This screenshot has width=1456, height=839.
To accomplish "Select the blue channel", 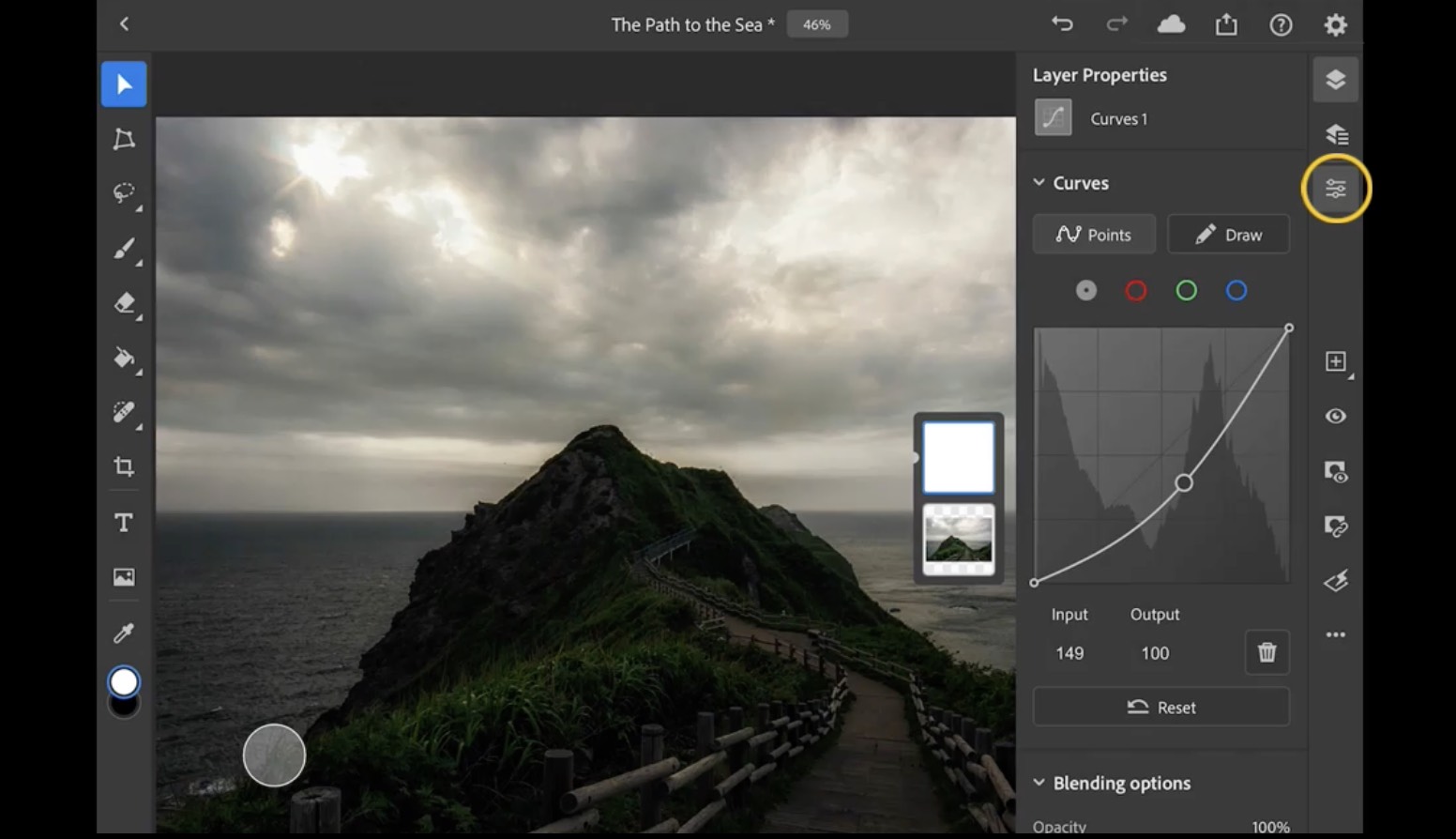I will coord(1236,291).
